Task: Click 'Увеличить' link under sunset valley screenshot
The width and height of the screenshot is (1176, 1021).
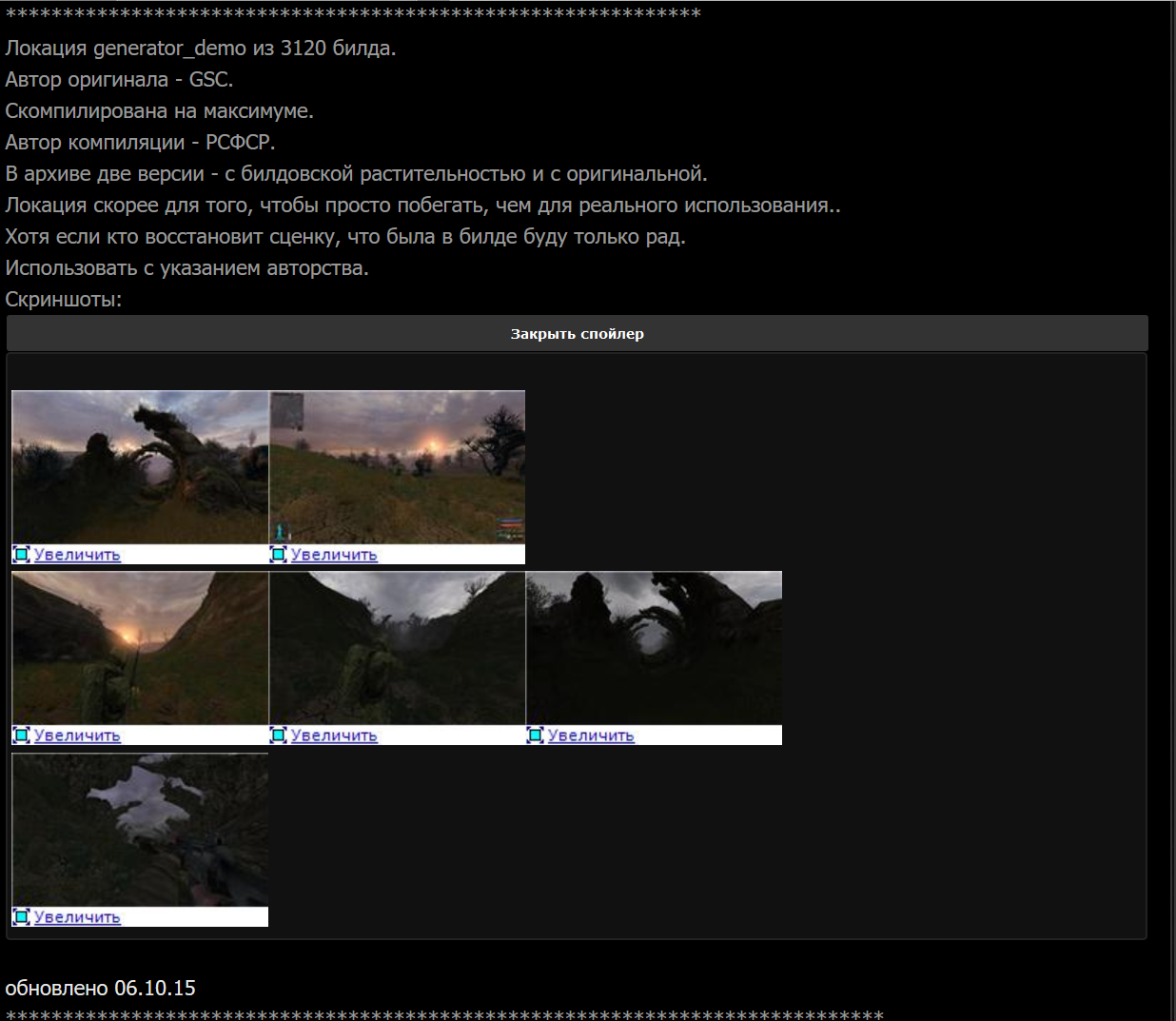Action: (77, 736)
